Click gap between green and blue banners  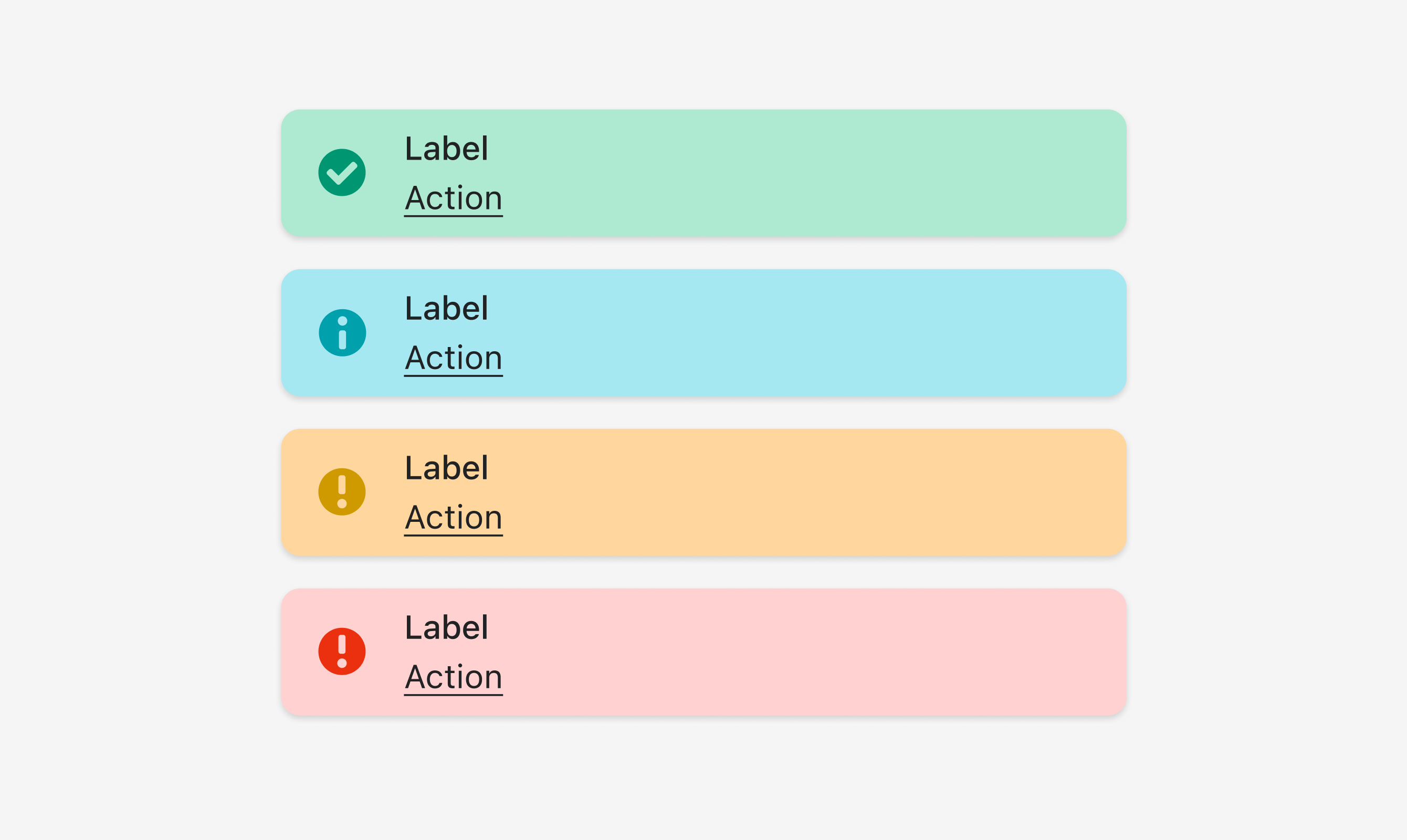tap(703, 253)
